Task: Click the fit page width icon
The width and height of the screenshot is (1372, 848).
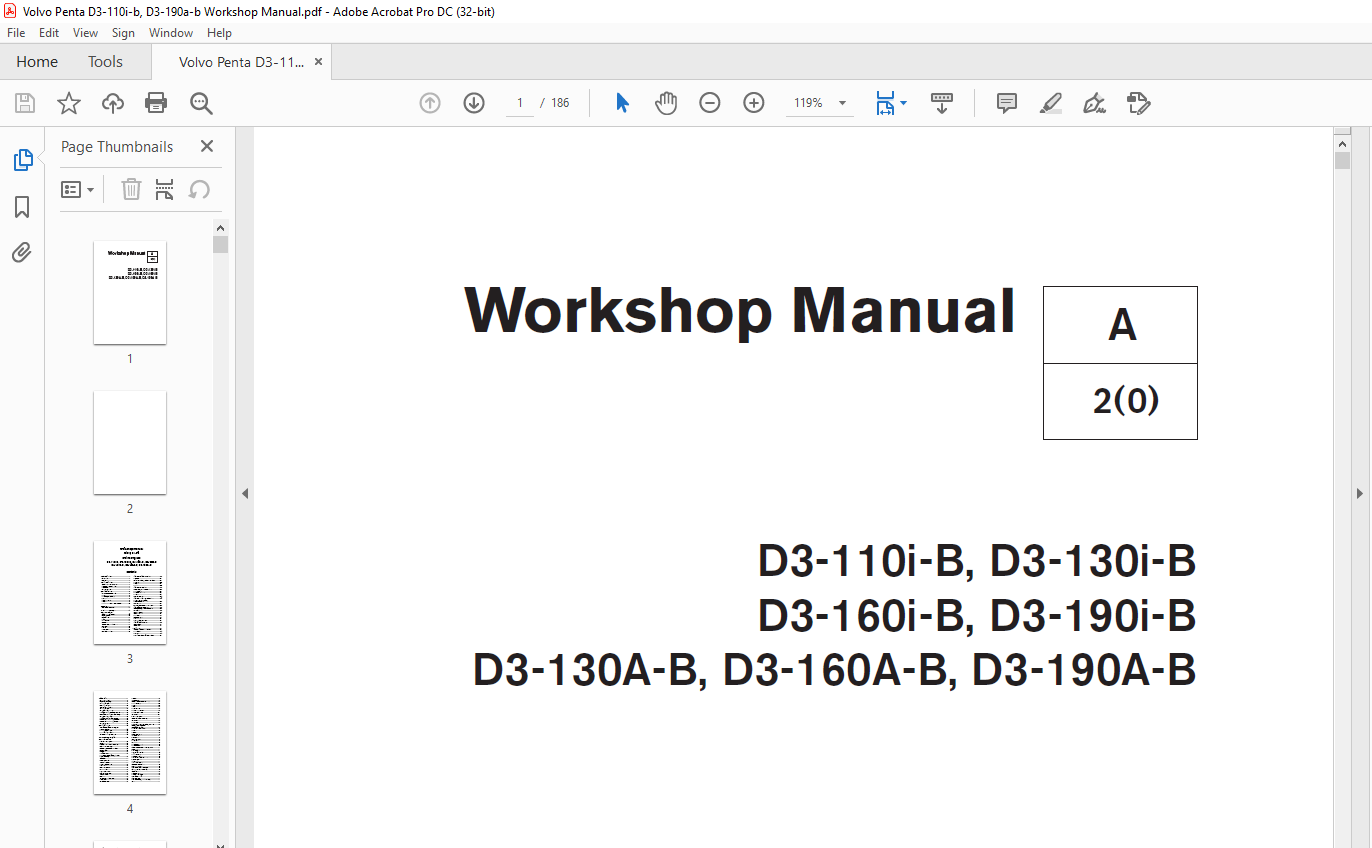Action: tap(885, 103)
